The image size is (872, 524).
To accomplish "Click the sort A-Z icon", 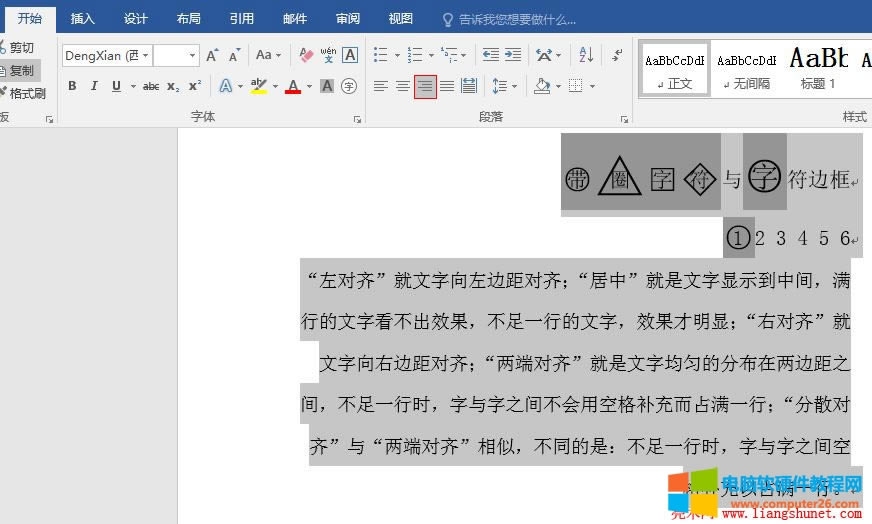I will point(587,55).
